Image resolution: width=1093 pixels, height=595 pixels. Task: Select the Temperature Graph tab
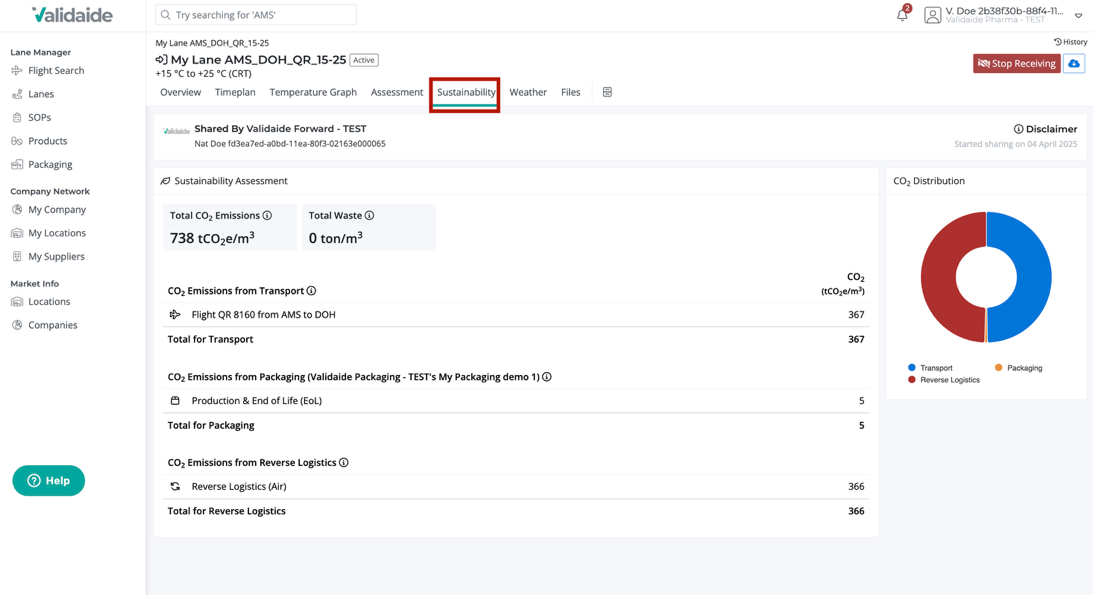[x=313, y=92]
